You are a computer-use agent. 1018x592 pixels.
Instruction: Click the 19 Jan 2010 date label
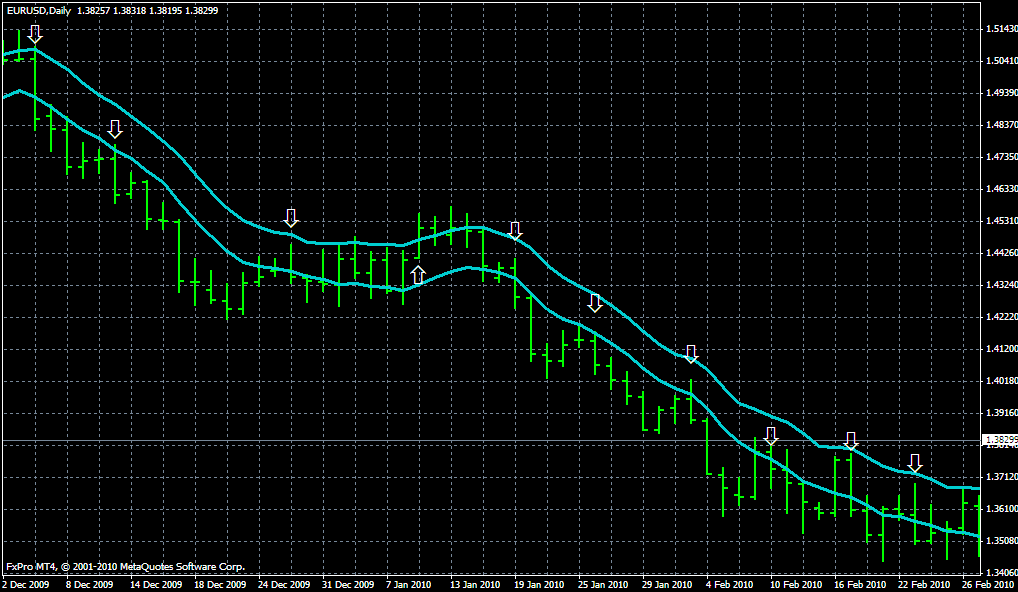pyautogui.click(x=540, y=584)
